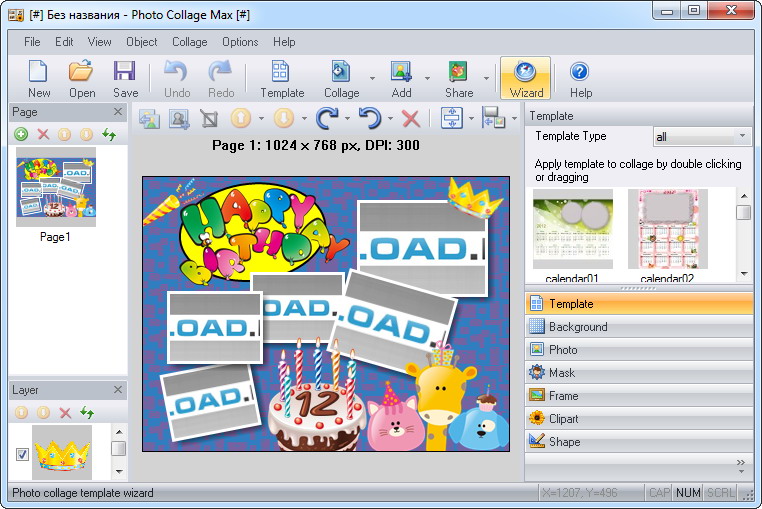Screen dimensions: 762x509
Task: Open the Help menu
Action: (x=284, y=42)
